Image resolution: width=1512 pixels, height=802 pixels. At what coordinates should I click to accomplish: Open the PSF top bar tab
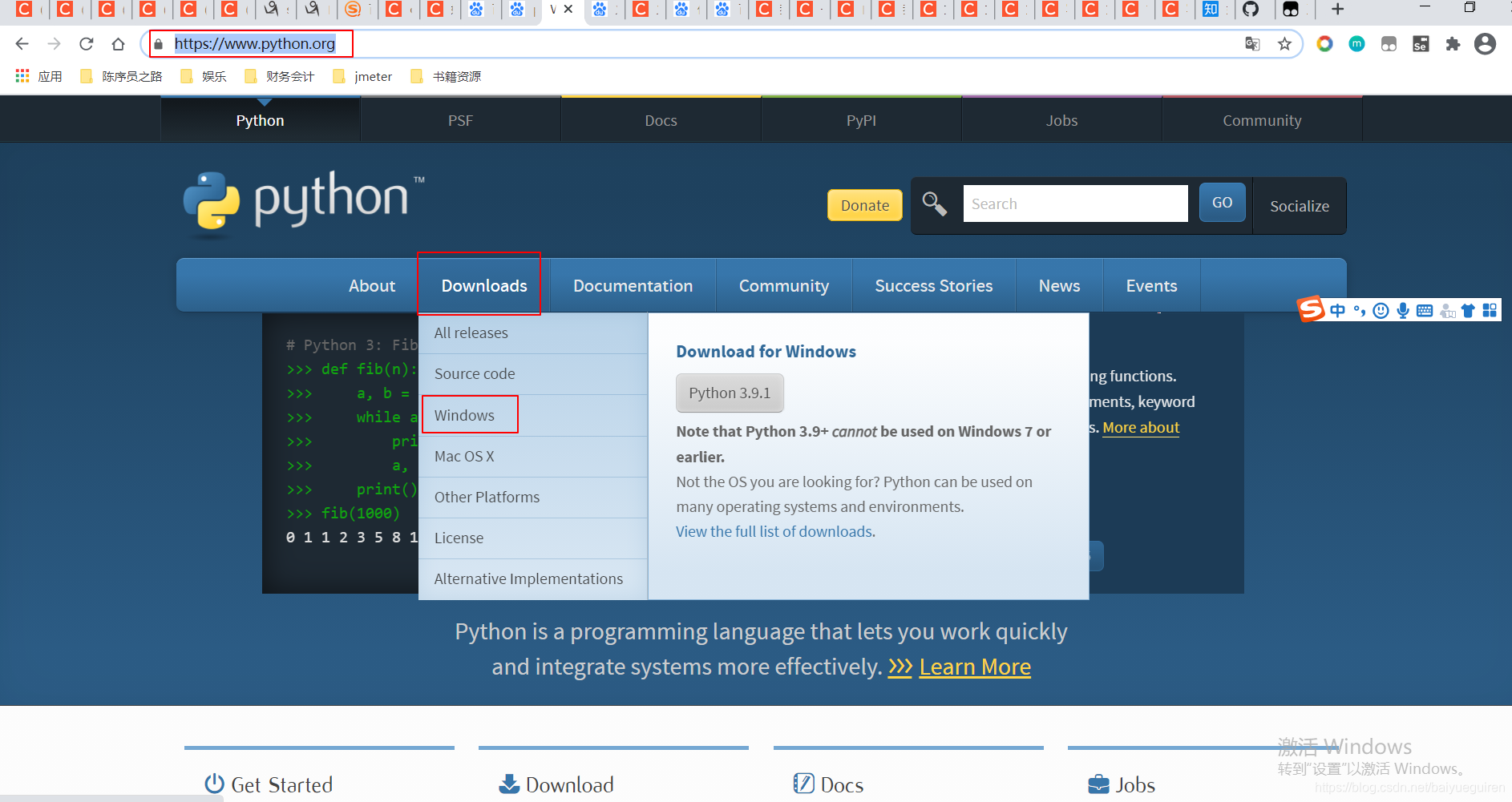click(461, 120)
